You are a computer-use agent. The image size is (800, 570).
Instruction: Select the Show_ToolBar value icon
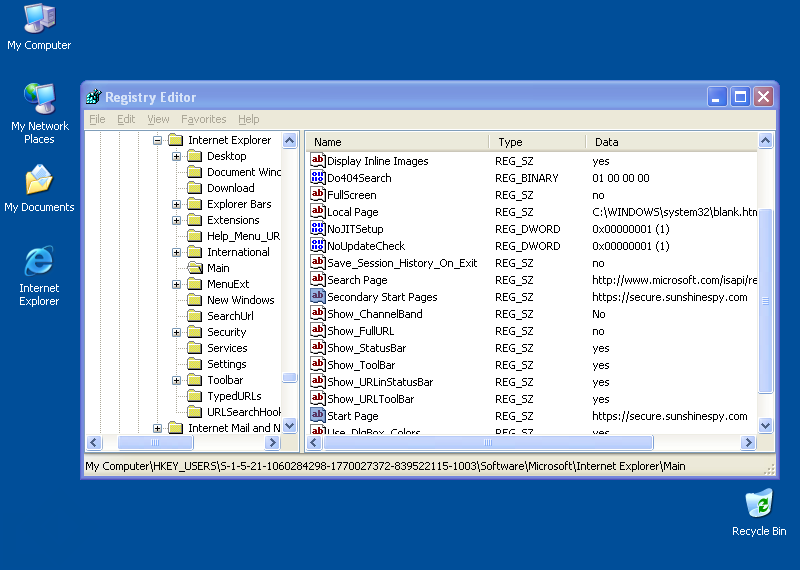point(317,365)
